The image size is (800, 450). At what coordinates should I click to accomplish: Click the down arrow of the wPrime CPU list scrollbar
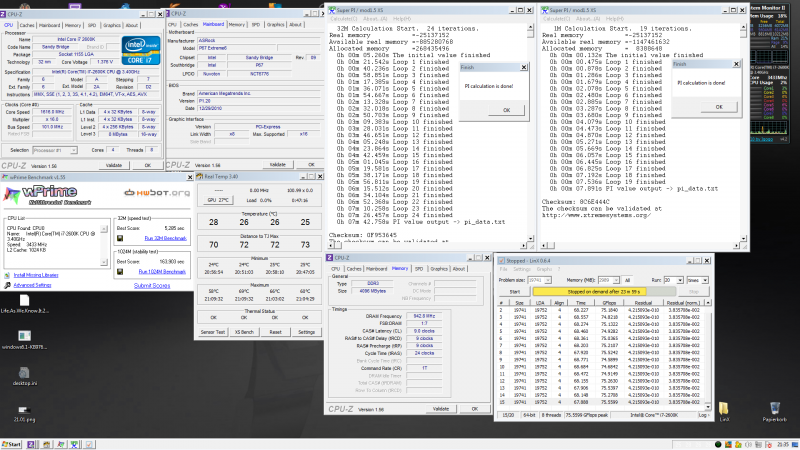(x=104, y=262)
